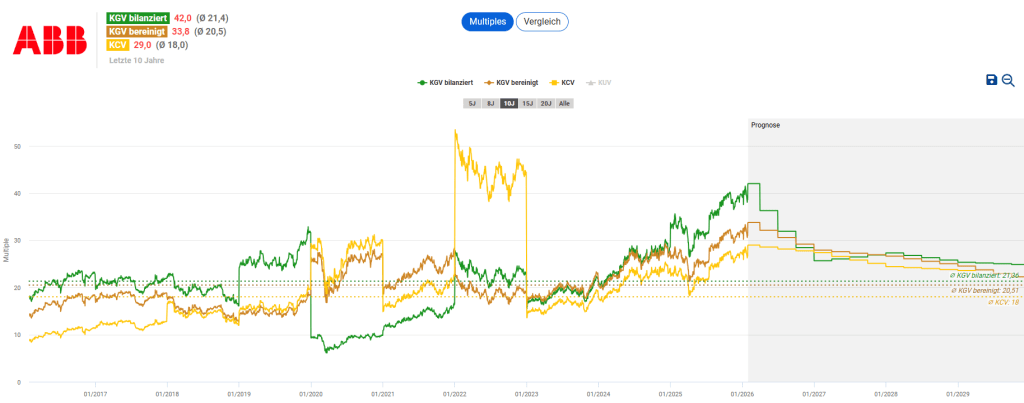Viewport: 1024px width, 403px height.
Task: Switch to the Multiples tab
Action: pos(488,21)
